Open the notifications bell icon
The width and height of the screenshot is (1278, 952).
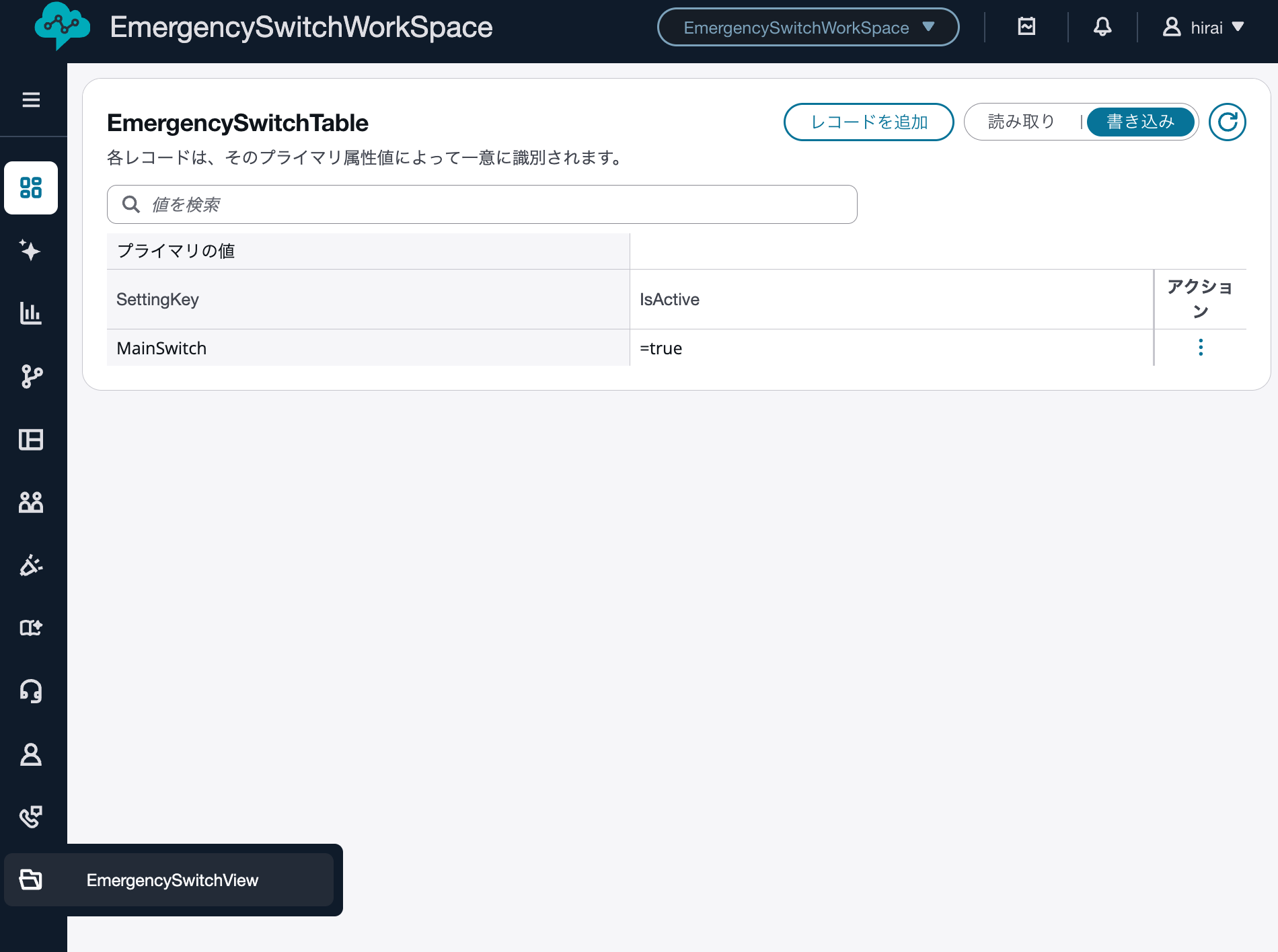click(x=1102, y=27)
